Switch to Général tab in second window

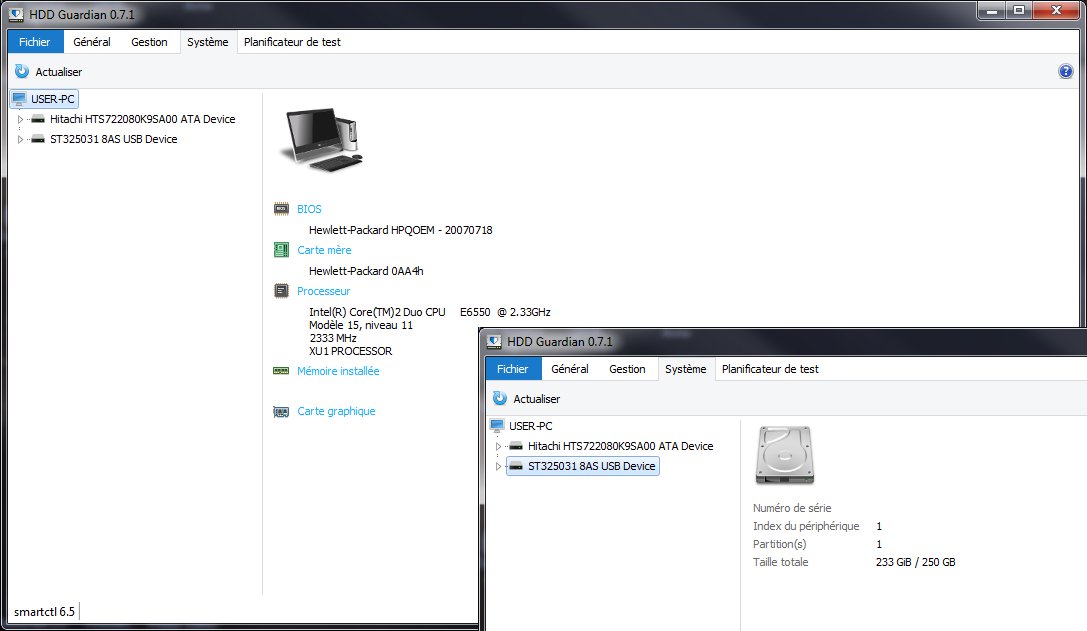[x=570, y=369]
